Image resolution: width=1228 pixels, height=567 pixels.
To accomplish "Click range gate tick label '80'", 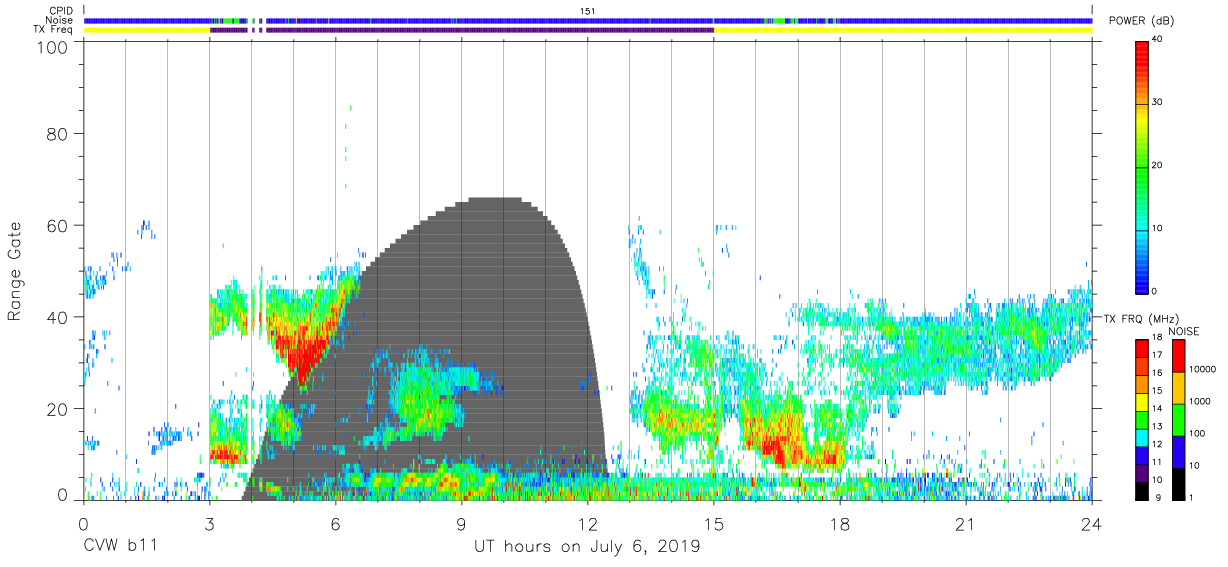I will [58, 134].
